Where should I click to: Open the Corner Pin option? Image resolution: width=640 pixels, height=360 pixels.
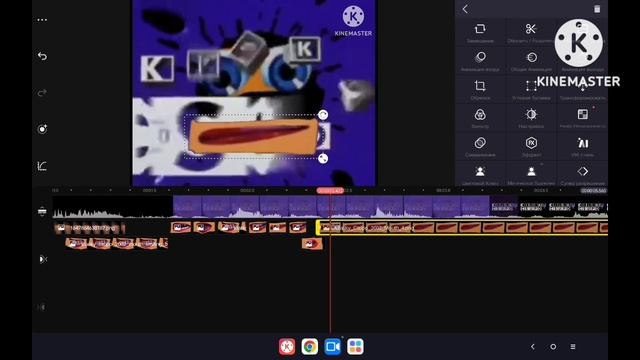pos(531,89)
